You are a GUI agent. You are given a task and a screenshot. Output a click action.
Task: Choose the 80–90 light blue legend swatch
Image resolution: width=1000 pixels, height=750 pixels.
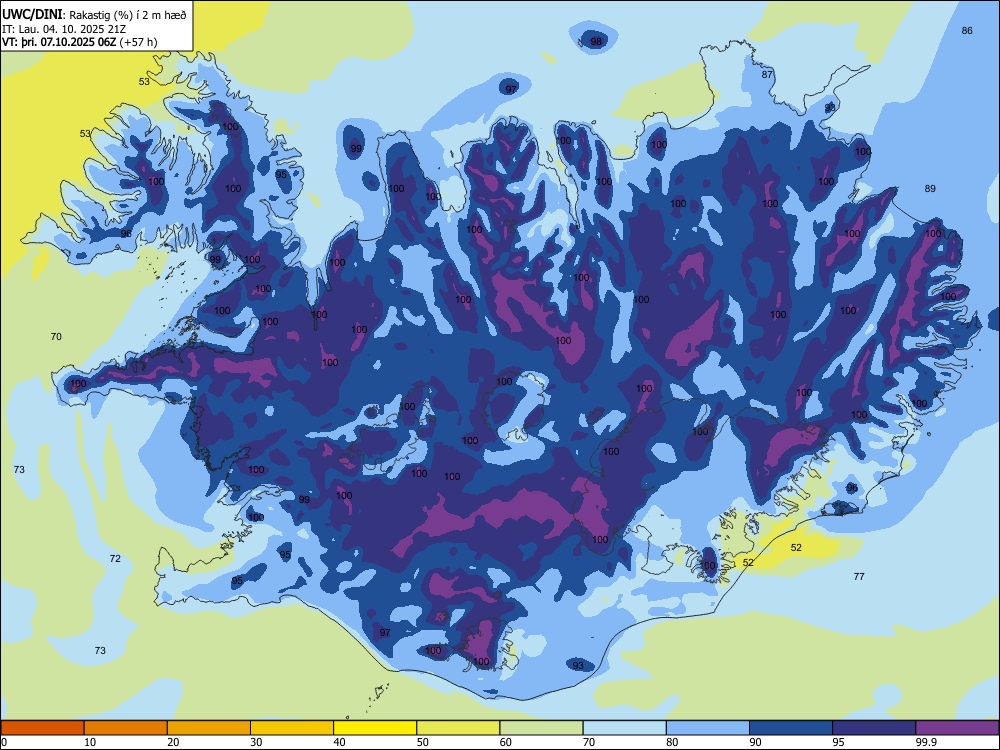[708, 728]
